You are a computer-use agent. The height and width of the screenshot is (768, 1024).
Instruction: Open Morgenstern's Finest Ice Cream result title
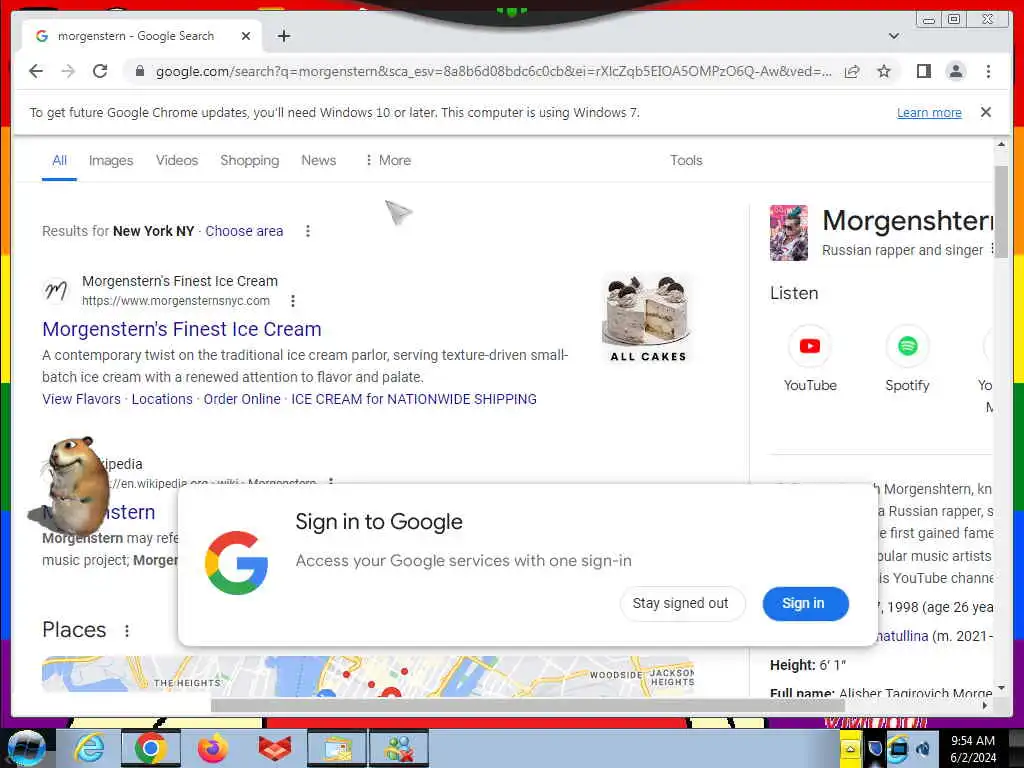point(182,329)
